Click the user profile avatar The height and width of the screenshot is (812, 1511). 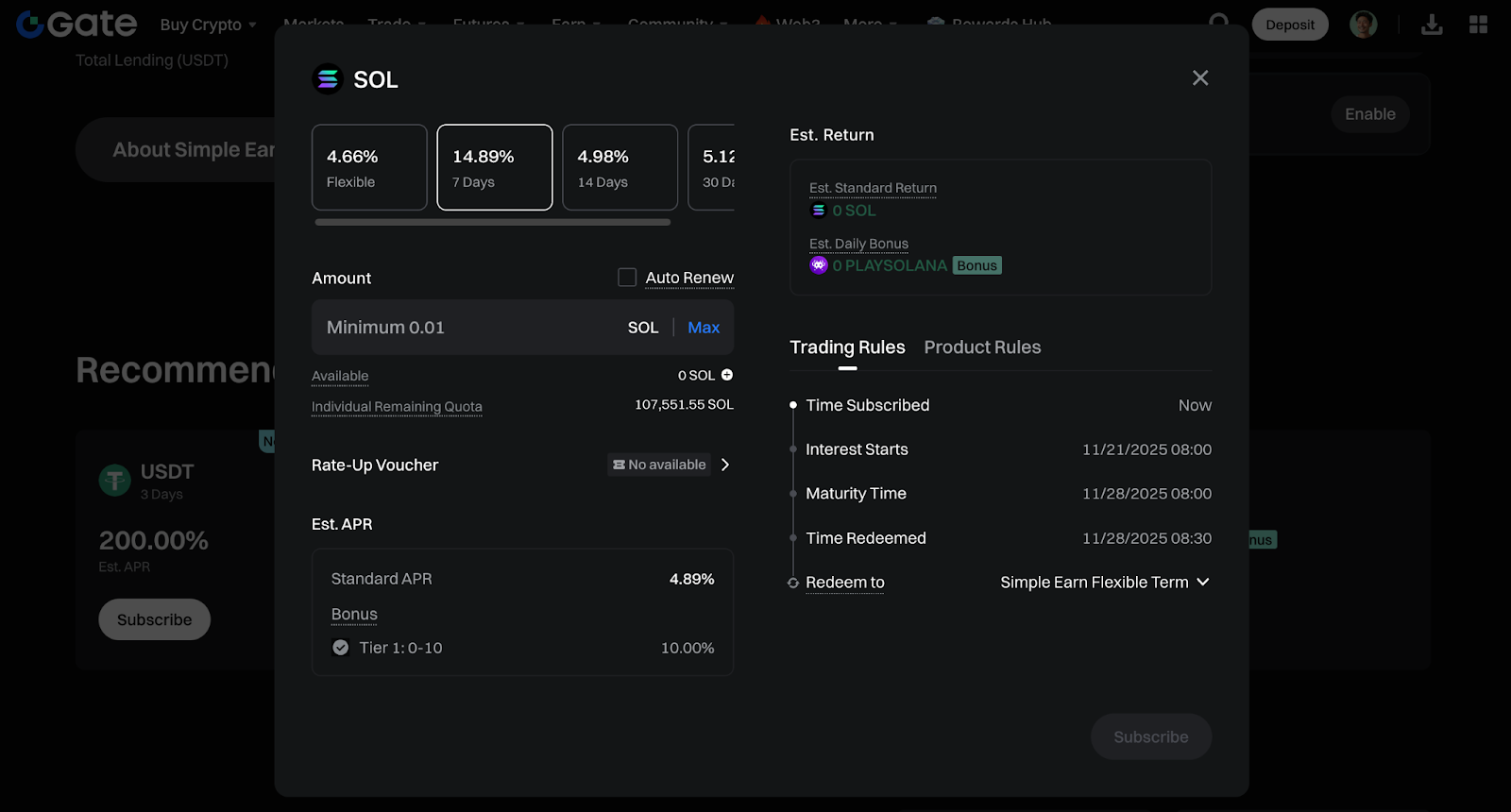click(x=1363, y=25)
